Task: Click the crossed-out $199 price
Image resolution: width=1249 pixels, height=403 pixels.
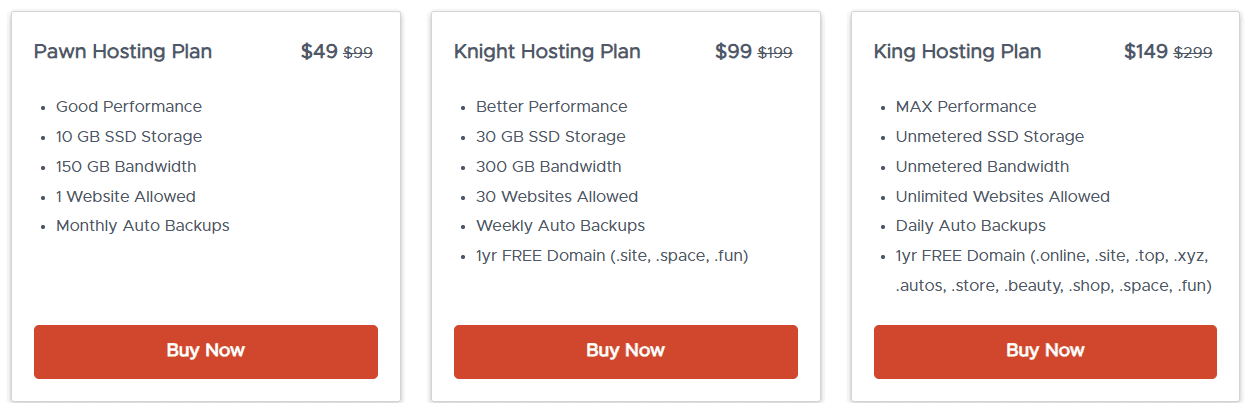Action: coord(775,53)
